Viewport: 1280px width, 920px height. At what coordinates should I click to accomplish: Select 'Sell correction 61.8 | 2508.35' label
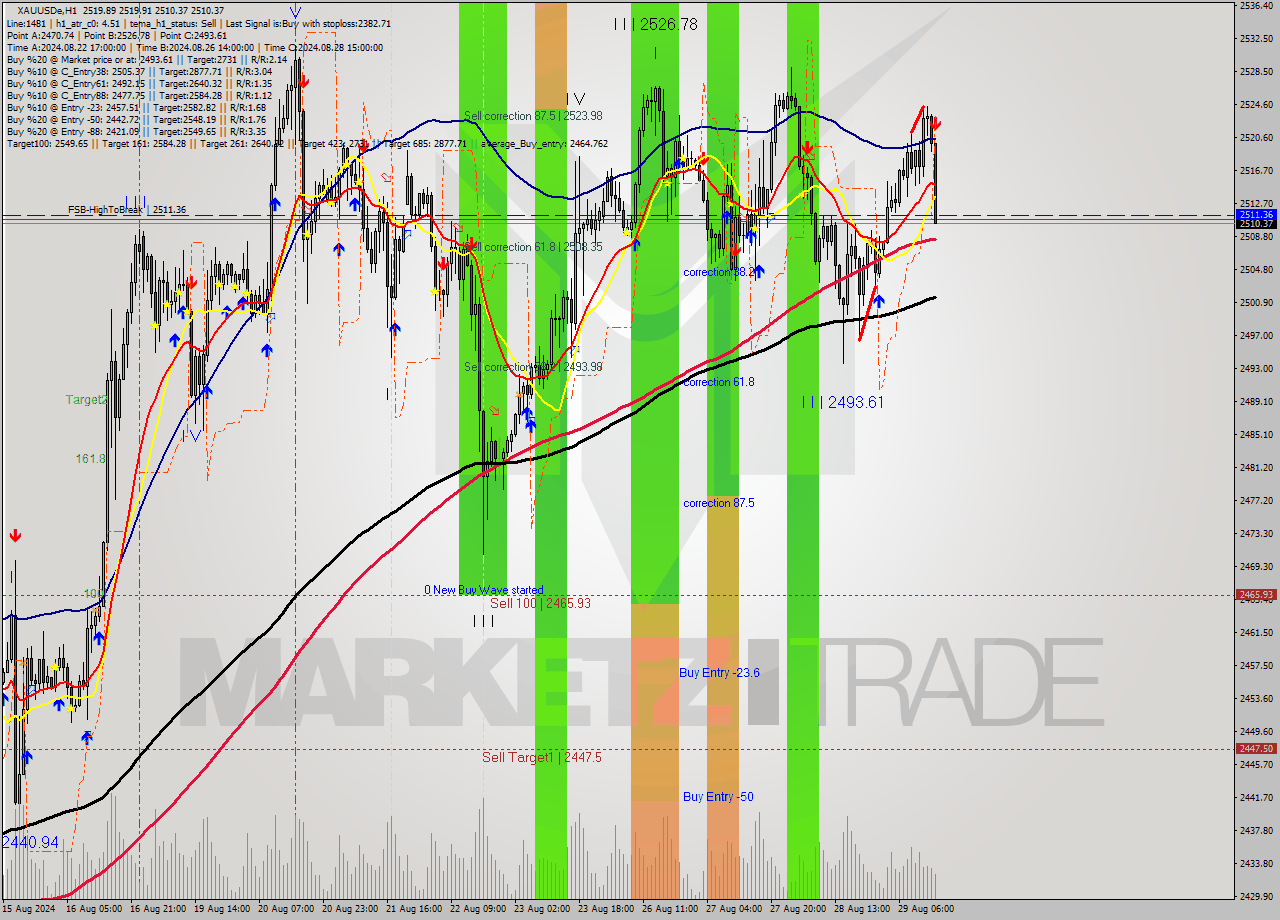pyautogui.click(x=533, y=247)
